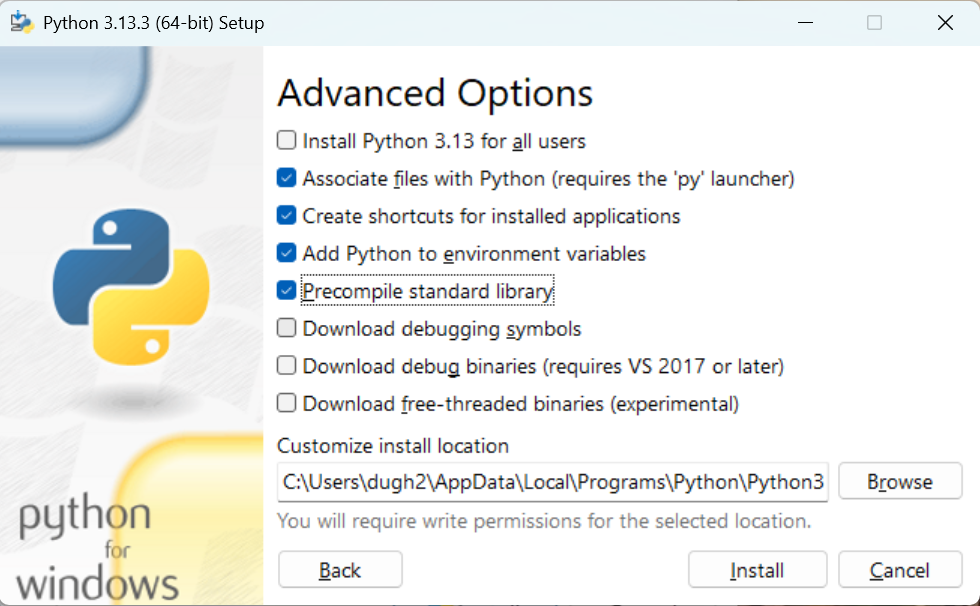Disable associating files with Python

[286, 178]
